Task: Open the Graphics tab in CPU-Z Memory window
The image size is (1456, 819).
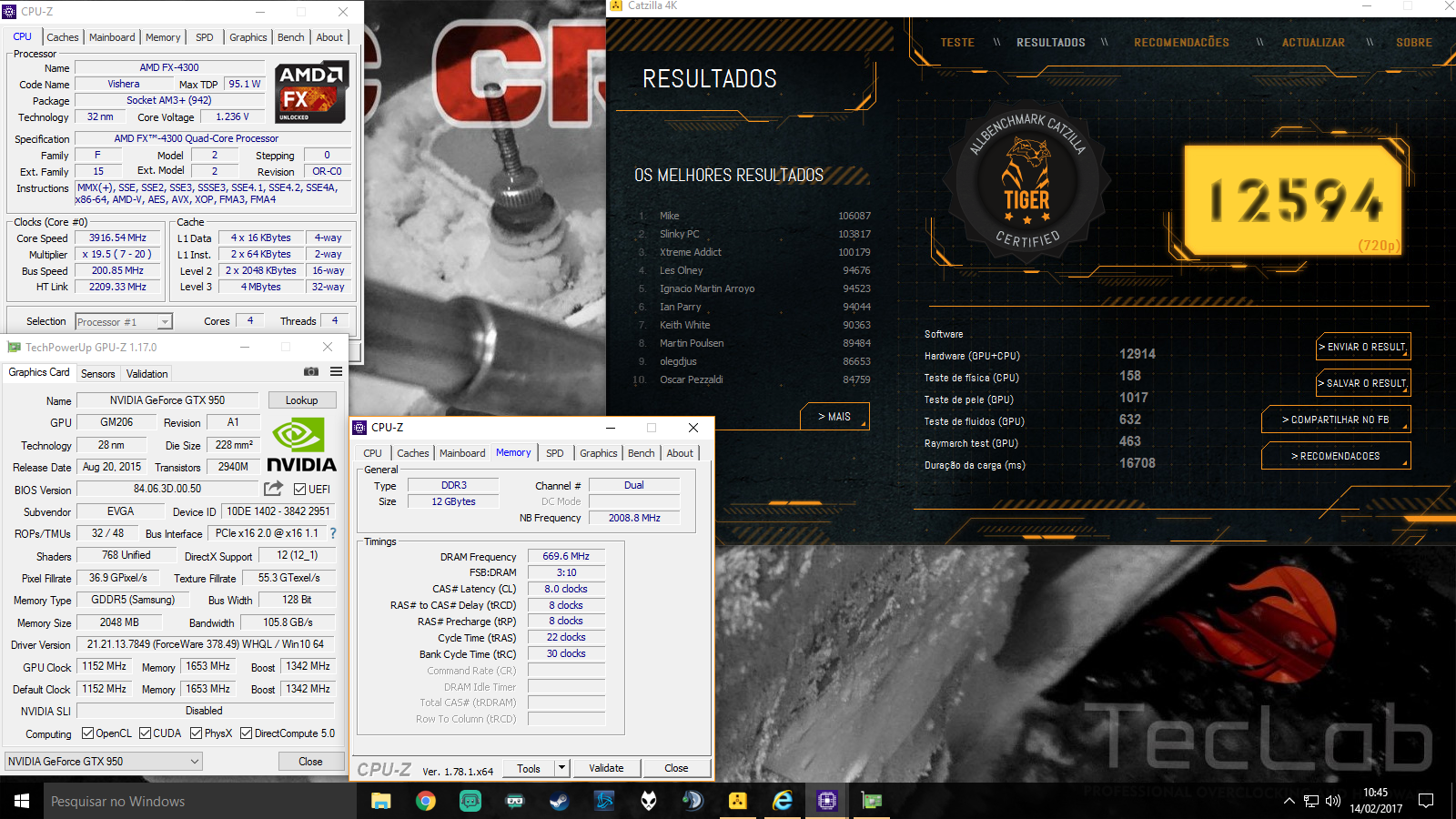Action: (x=599, y=452)
